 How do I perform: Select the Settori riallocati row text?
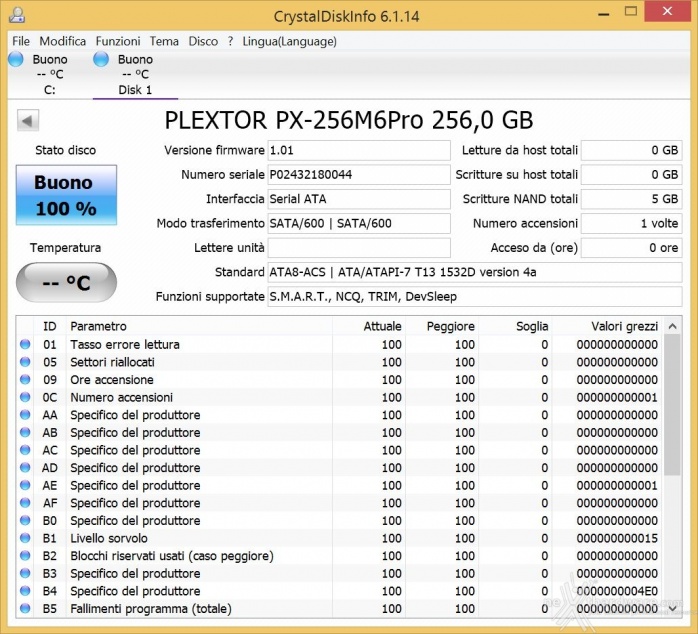click(113, 362)
